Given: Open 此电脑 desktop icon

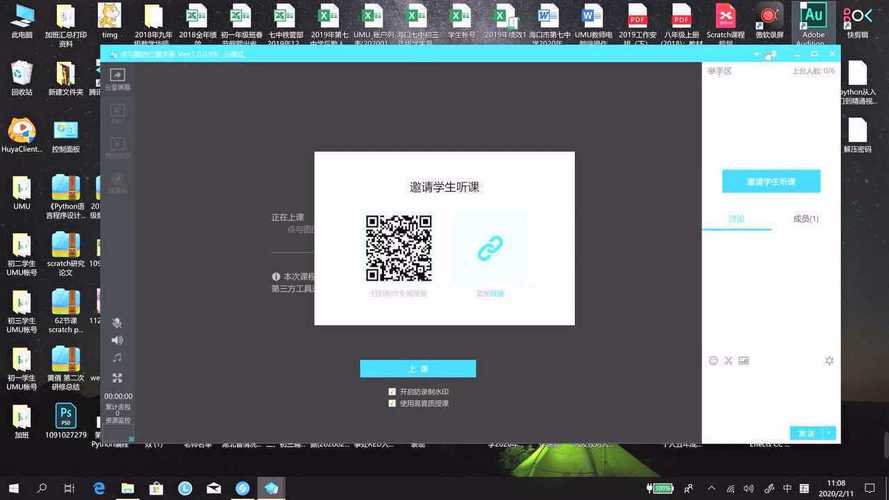Looking at the screenshot, I should (22, 21).
